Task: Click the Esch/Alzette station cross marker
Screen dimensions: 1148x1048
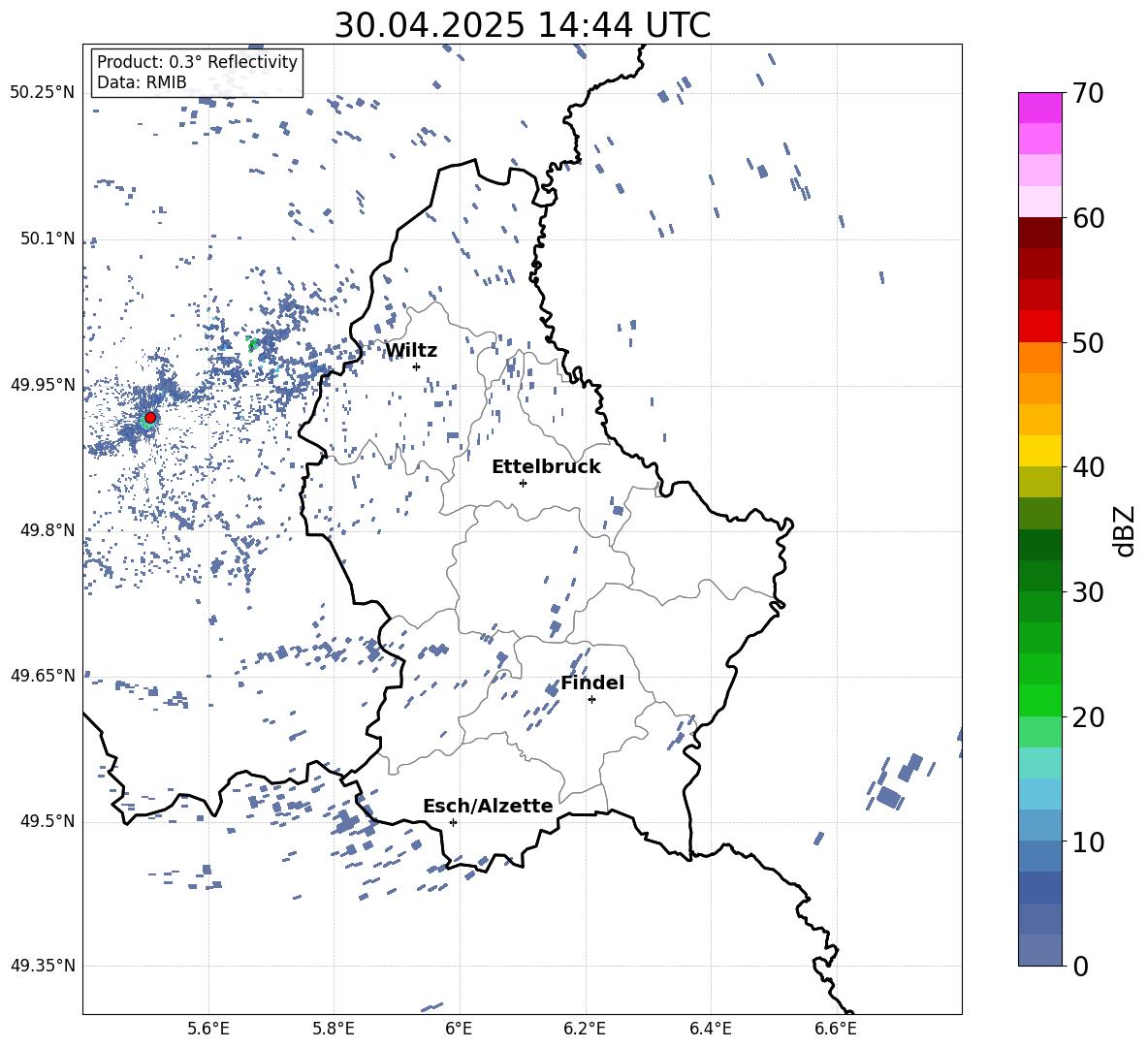Action: point(453,822)
